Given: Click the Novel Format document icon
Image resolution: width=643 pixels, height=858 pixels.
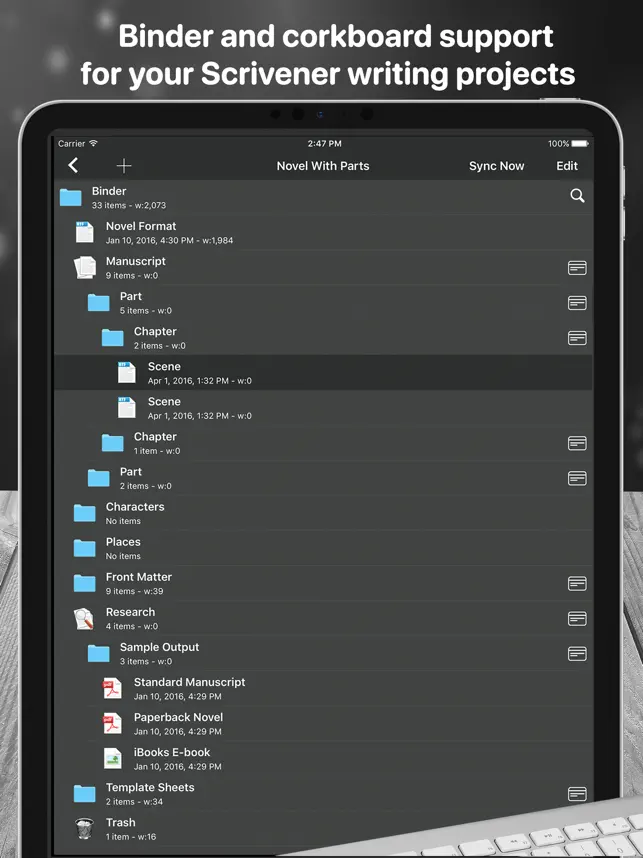Looking at the screenshot, I should tap(84, 232).
